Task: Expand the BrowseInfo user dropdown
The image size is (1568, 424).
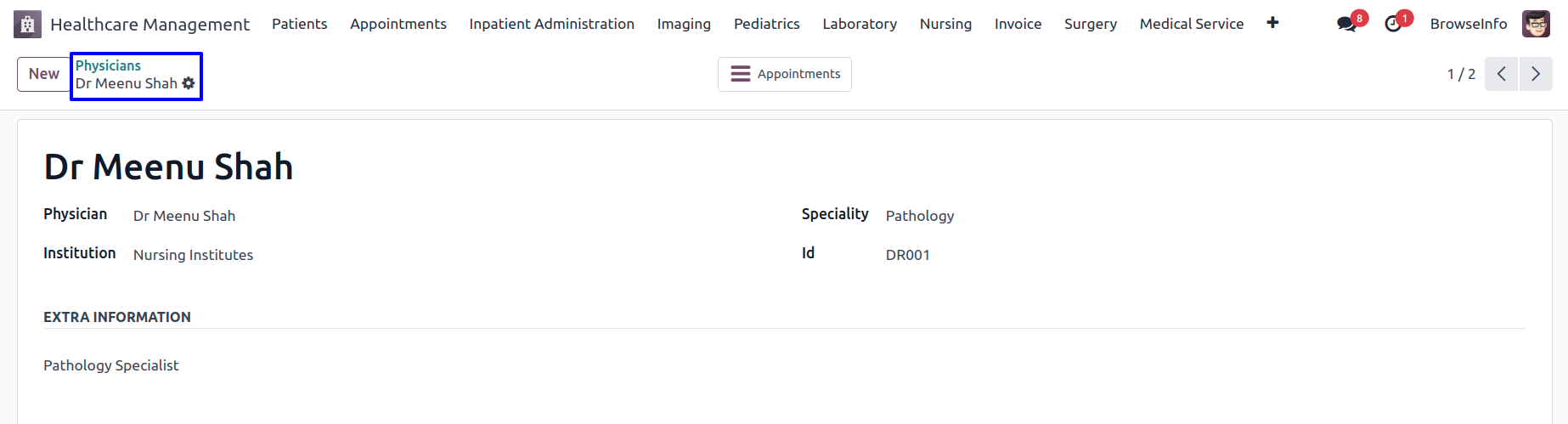Action: (1469, 24)
